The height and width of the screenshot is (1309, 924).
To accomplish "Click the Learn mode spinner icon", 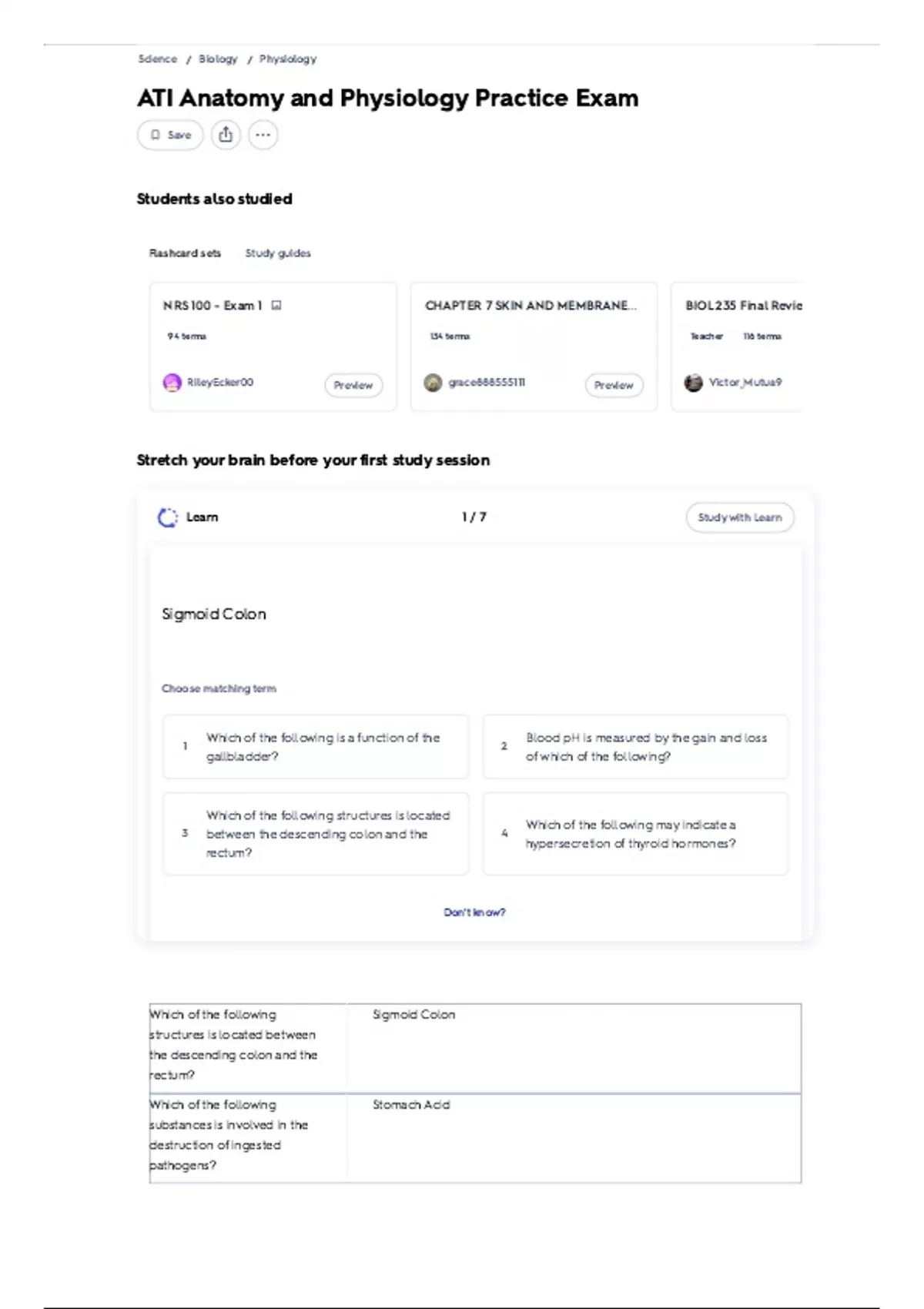I will (x=167, y=517).
